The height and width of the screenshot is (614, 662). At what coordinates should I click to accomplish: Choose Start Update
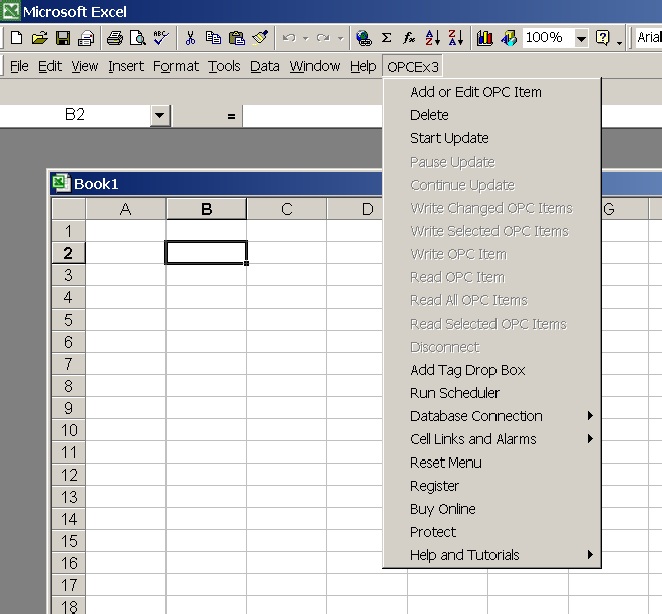point(492,138)
